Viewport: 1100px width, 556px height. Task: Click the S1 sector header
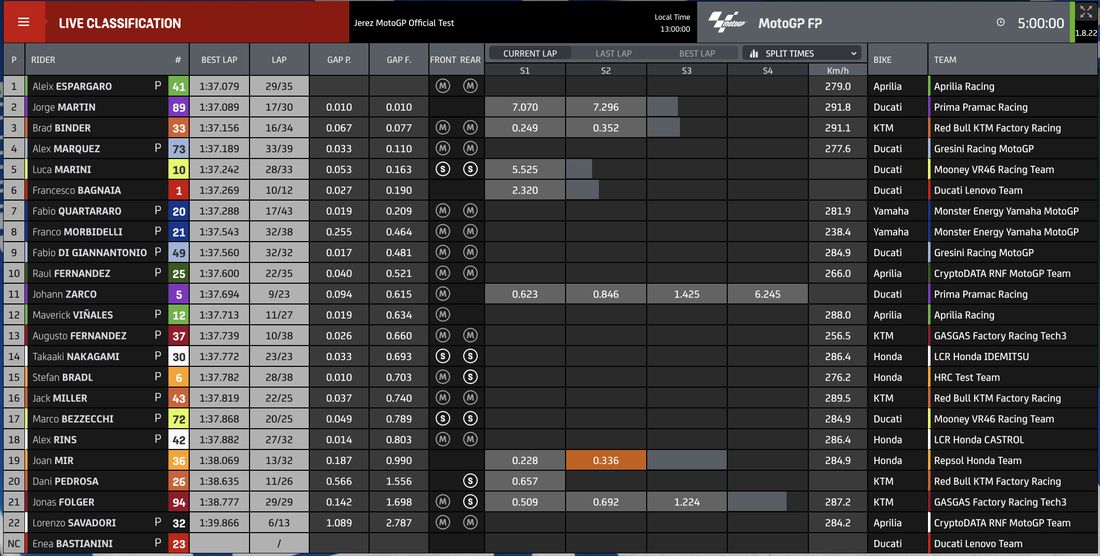(525, 70)
